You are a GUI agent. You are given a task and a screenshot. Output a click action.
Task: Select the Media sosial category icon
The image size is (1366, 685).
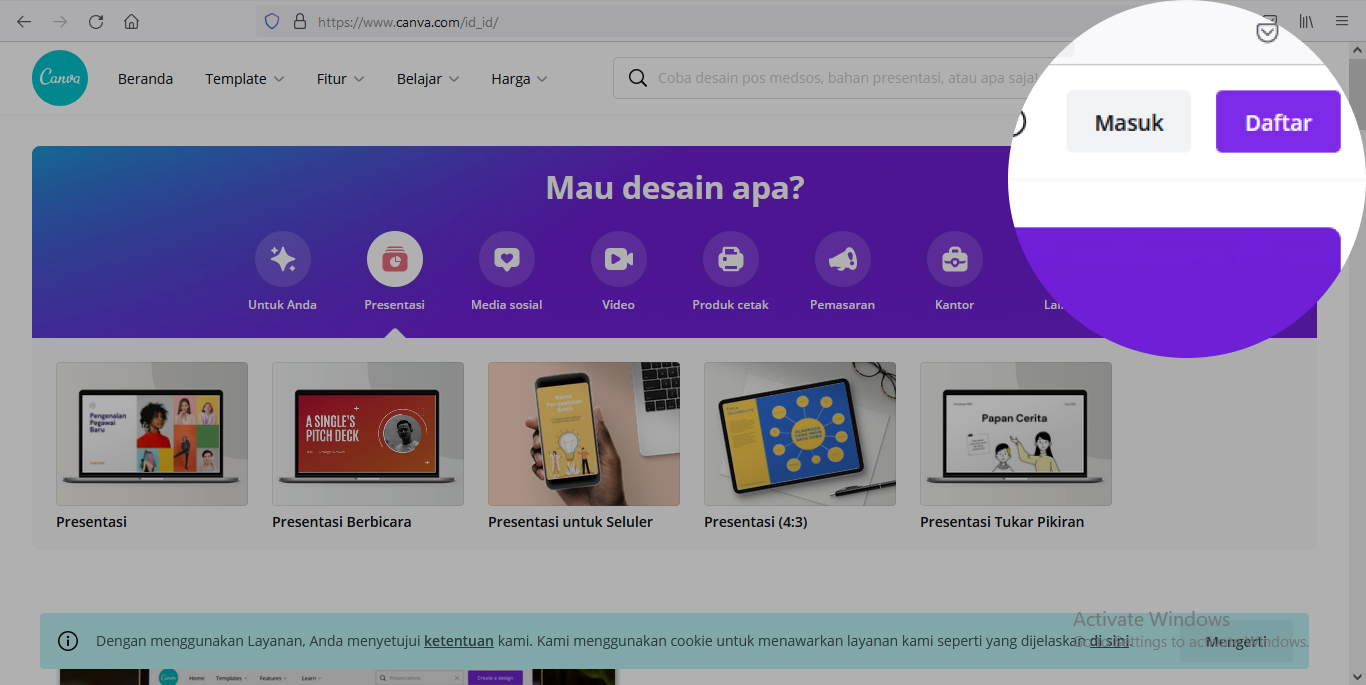tap(506, 258)
